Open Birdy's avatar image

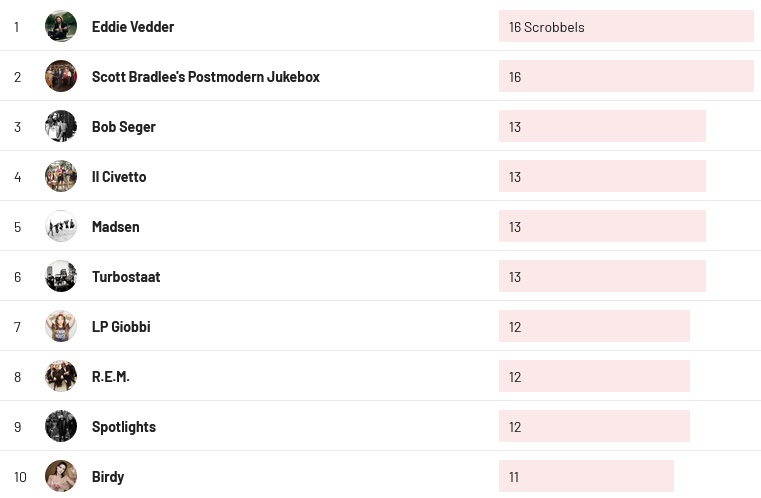pyautogui.click(x=61, y=476)
